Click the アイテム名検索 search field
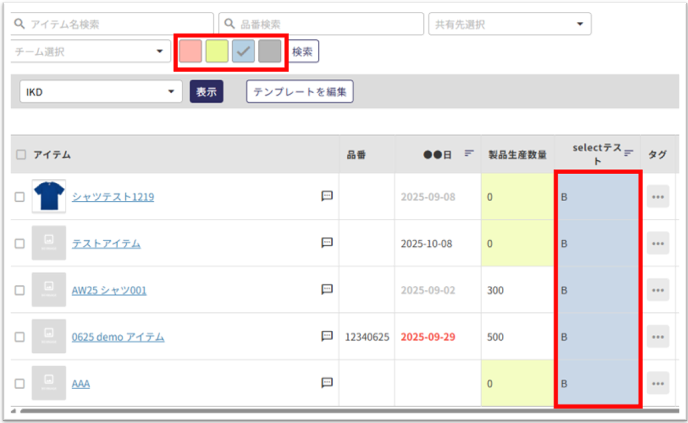The image size is (688, 423). click(x=112, y=23)
